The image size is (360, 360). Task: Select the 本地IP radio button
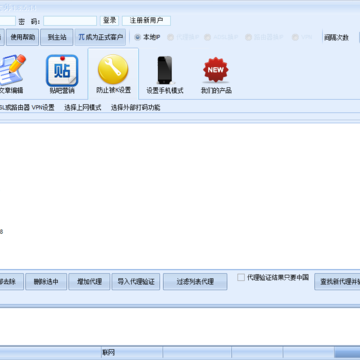pos(137,37)
